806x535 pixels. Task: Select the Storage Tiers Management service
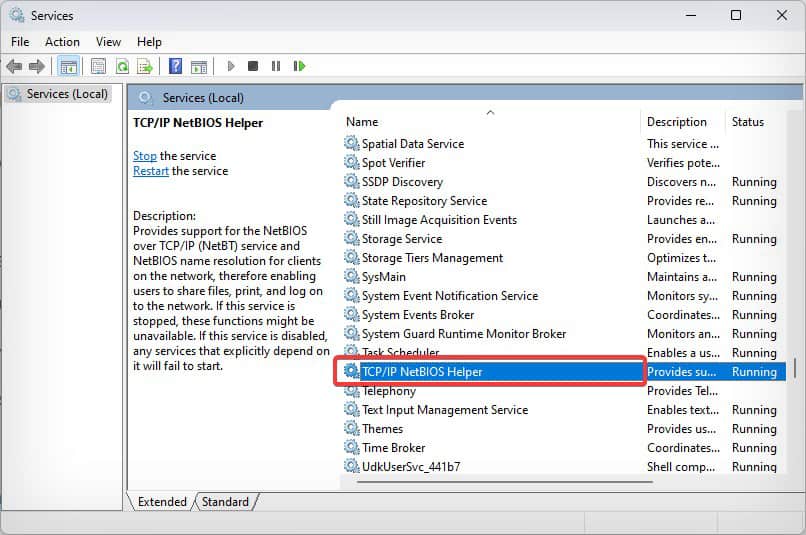point(432,258)
